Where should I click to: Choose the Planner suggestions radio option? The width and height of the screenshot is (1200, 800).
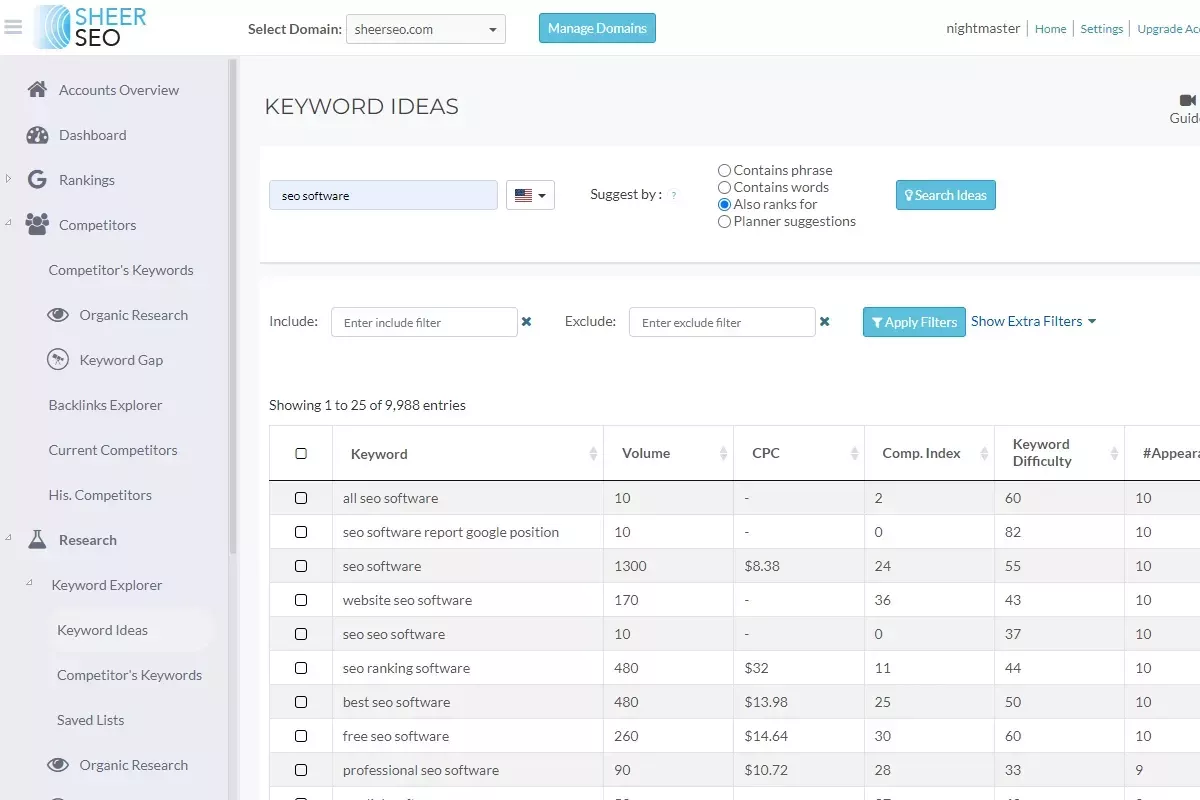tap(724, 221)
